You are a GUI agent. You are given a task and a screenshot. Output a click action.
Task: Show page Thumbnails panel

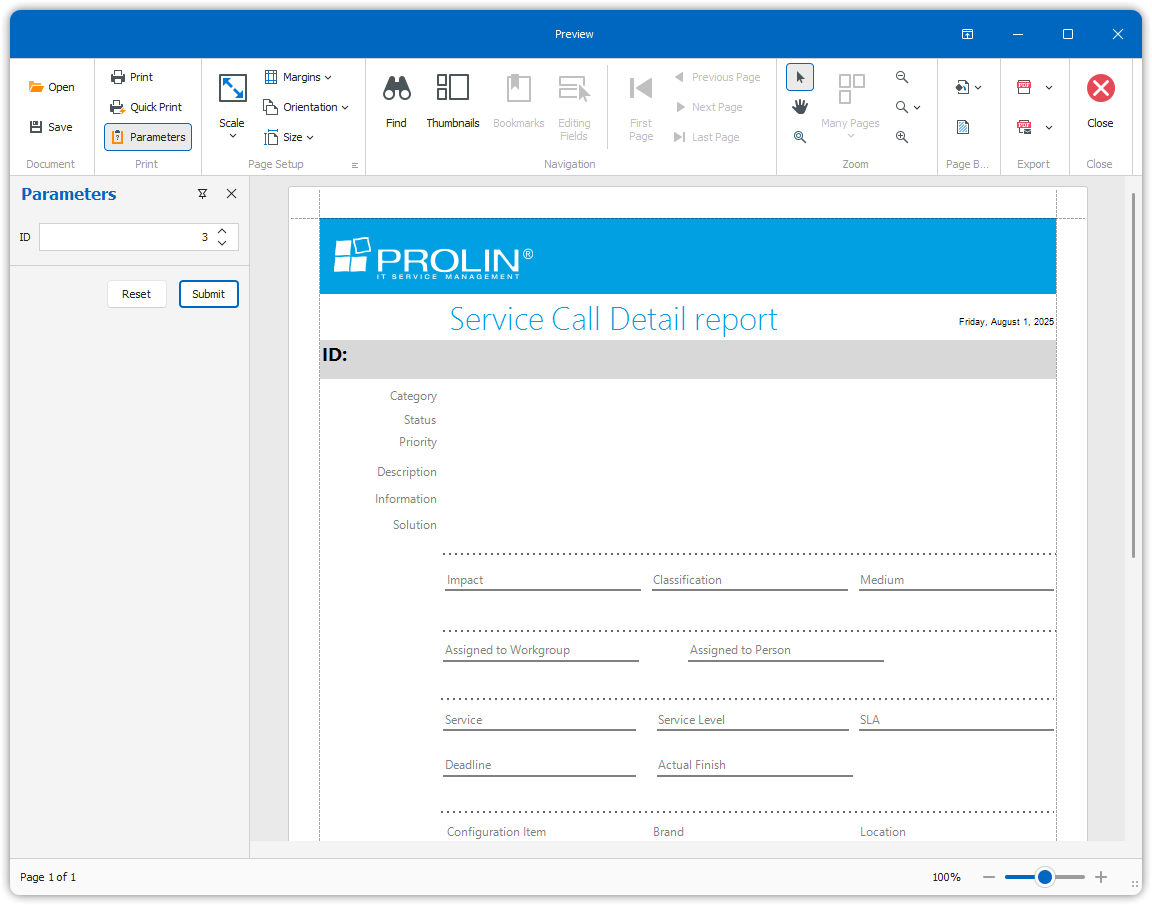[x=453, y=101]
